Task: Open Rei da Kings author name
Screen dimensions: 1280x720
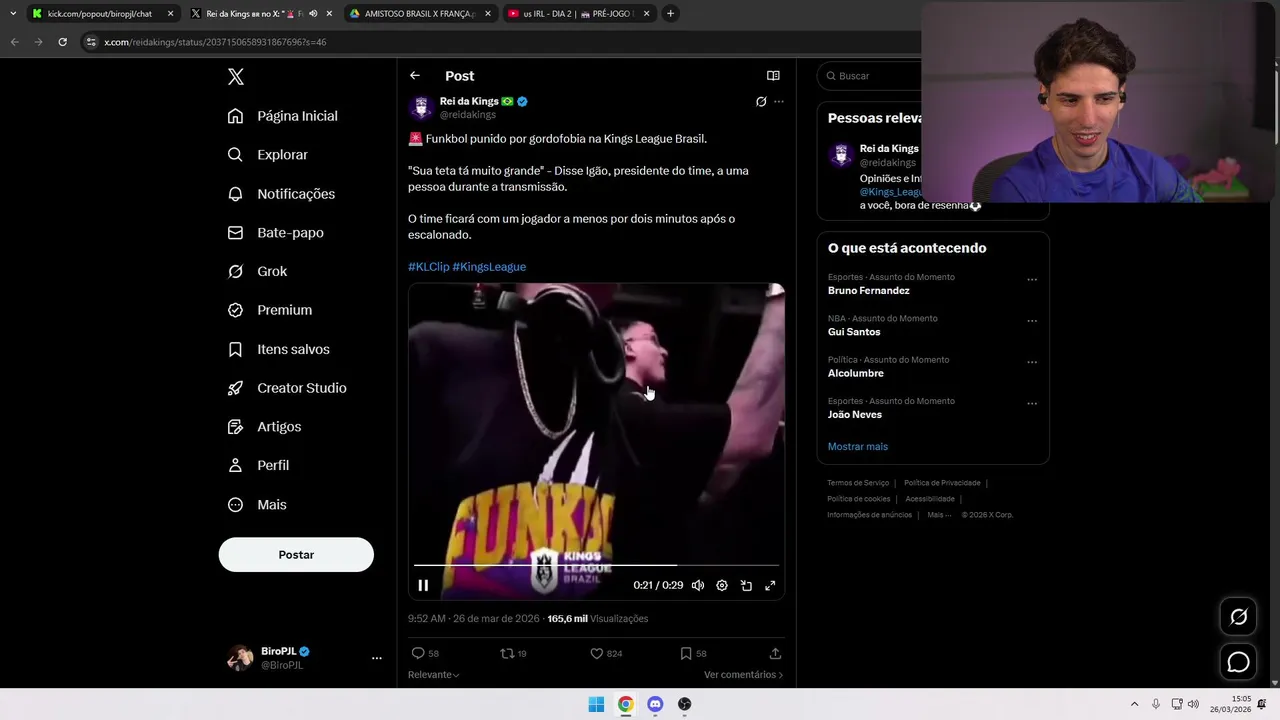Action: [x=469, y=101]
